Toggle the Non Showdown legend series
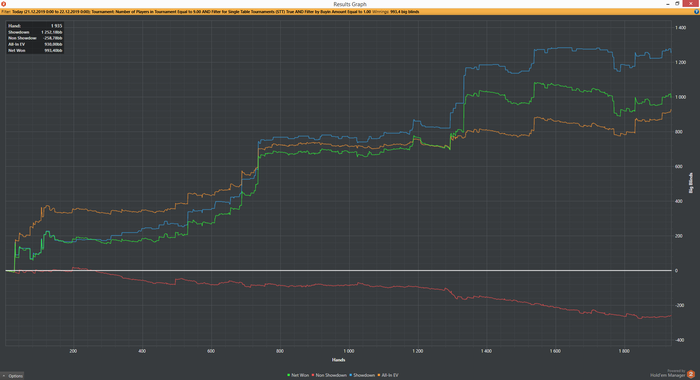Image resolution: width=700 pixels, height=380 pixels. tap(329, 375)
